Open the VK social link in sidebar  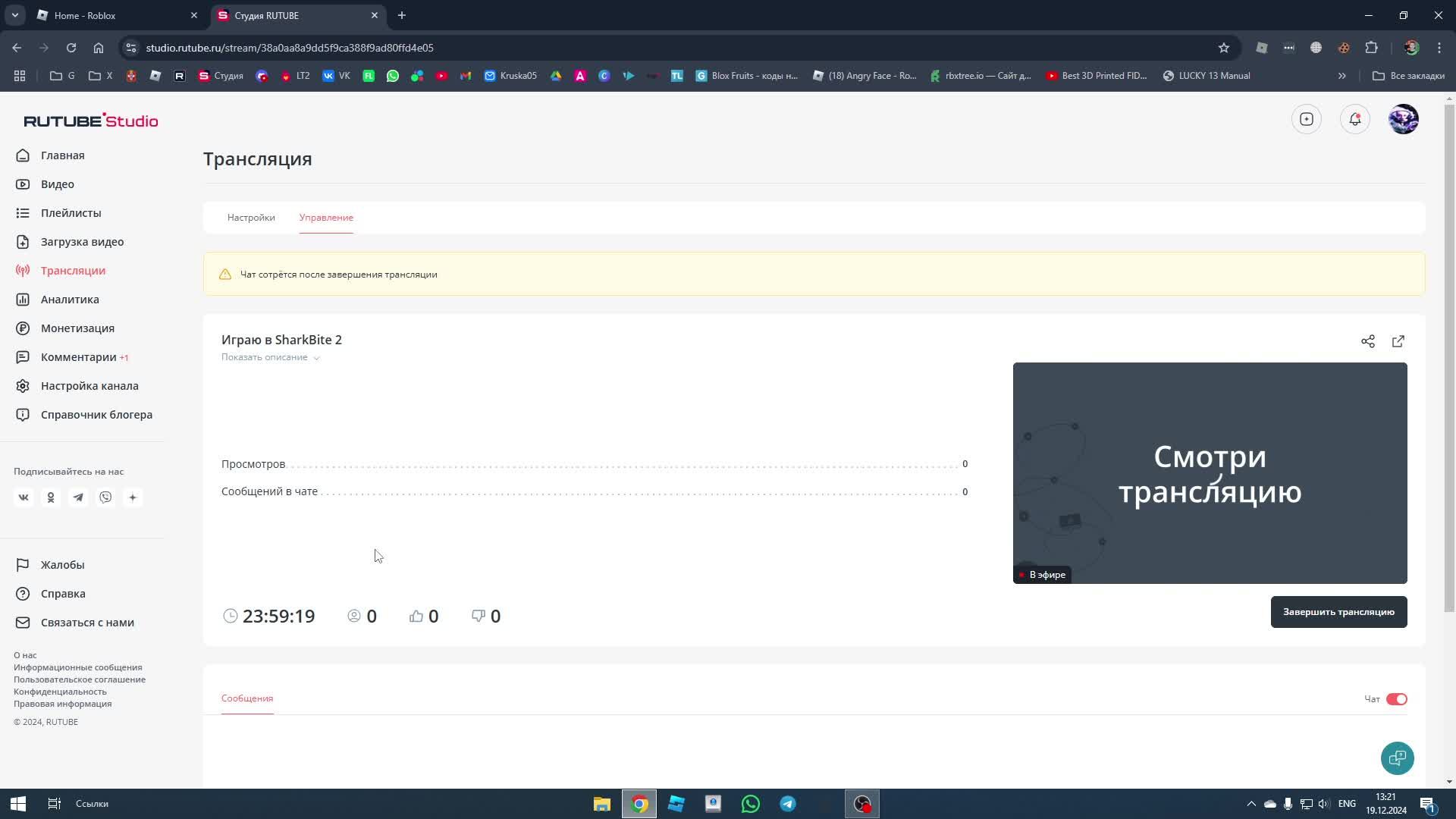[x=24, y=497]
